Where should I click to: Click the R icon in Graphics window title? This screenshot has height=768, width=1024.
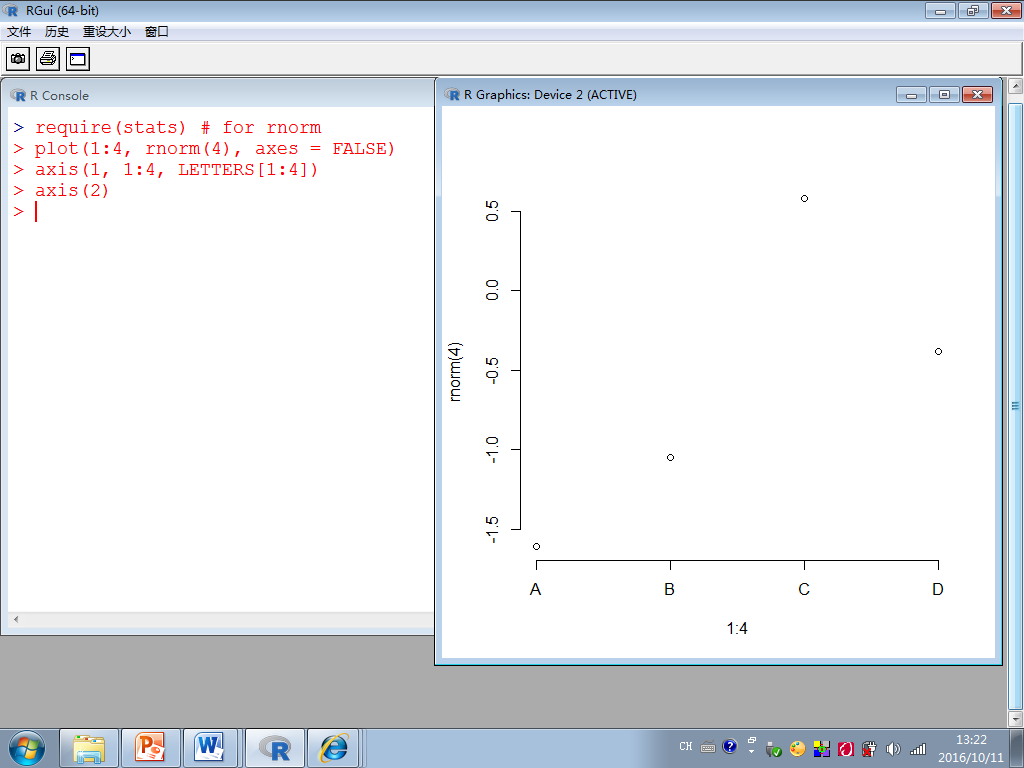tap(452, 95)
